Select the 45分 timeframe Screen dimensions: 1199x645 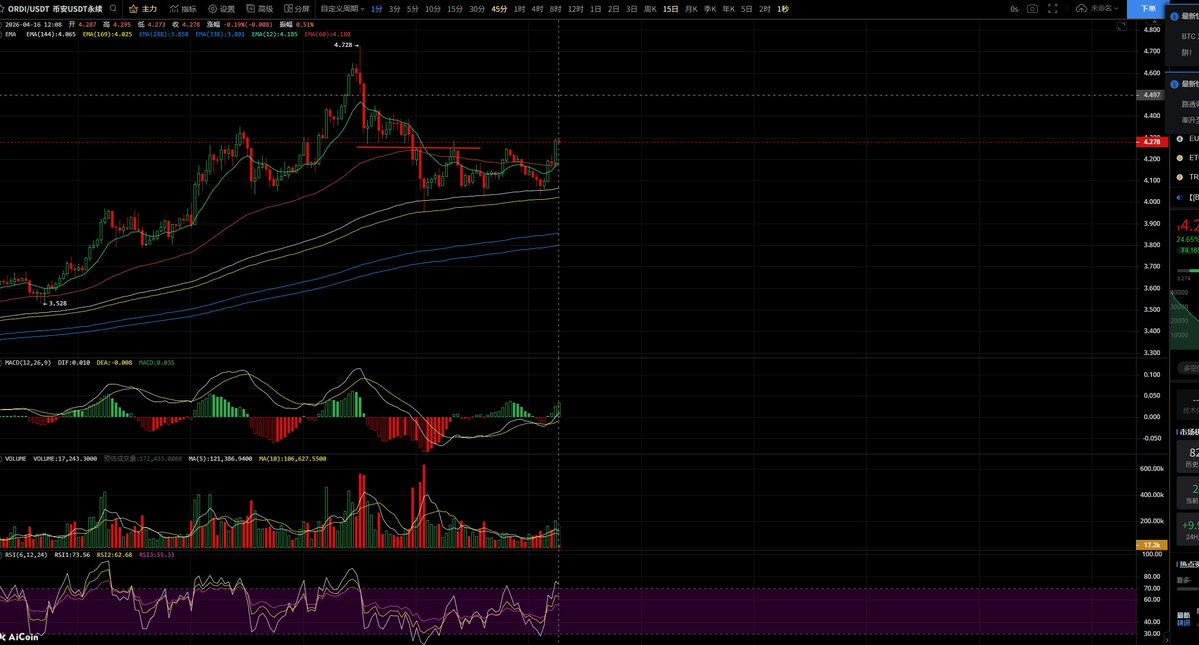499,9
